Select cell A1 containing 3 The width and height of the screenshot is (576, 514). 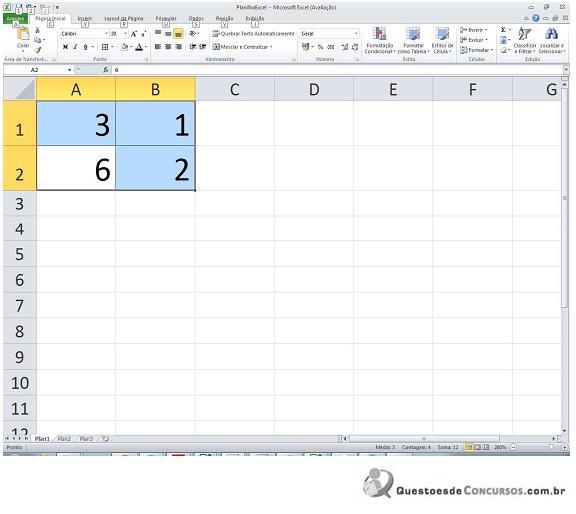click(76, 123)
